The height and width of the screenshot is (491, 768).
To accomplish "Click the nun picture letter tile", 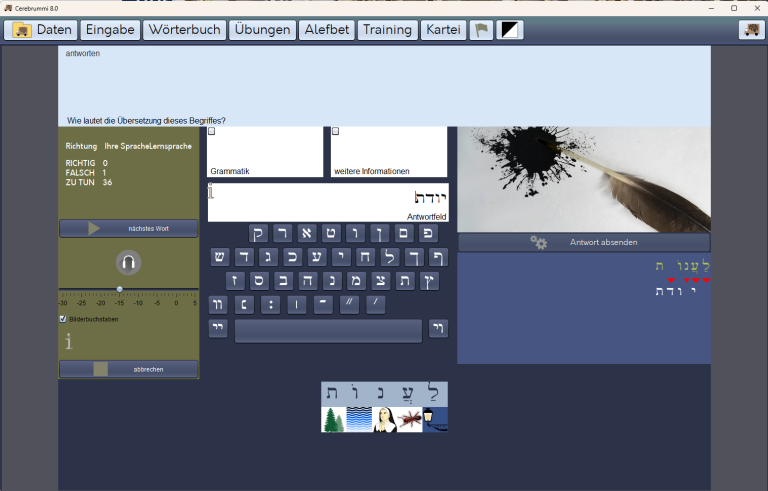I will click(x=384, y=419).
